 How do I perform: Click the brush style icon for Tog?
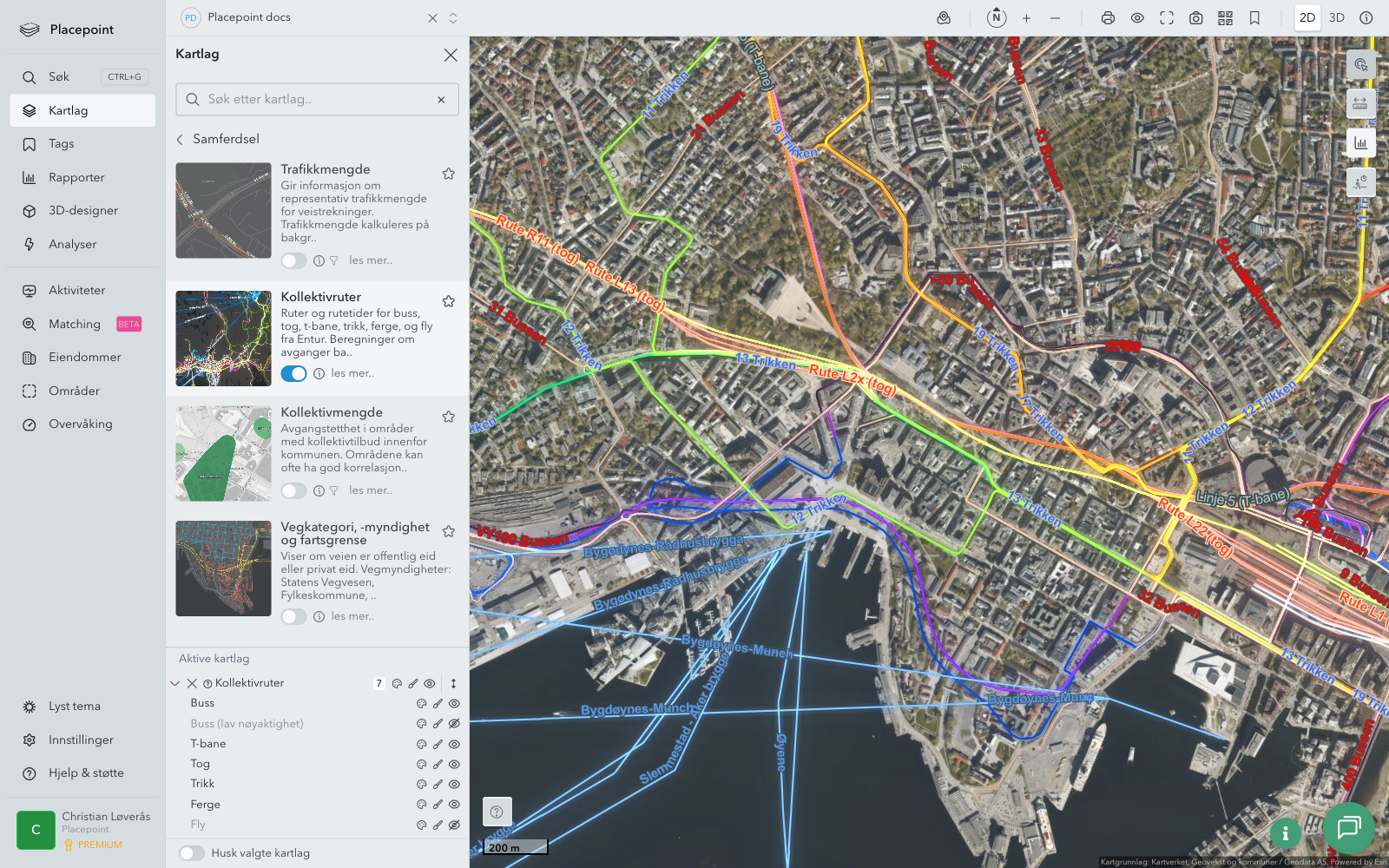pyautogui.click(x=438, y=765)
